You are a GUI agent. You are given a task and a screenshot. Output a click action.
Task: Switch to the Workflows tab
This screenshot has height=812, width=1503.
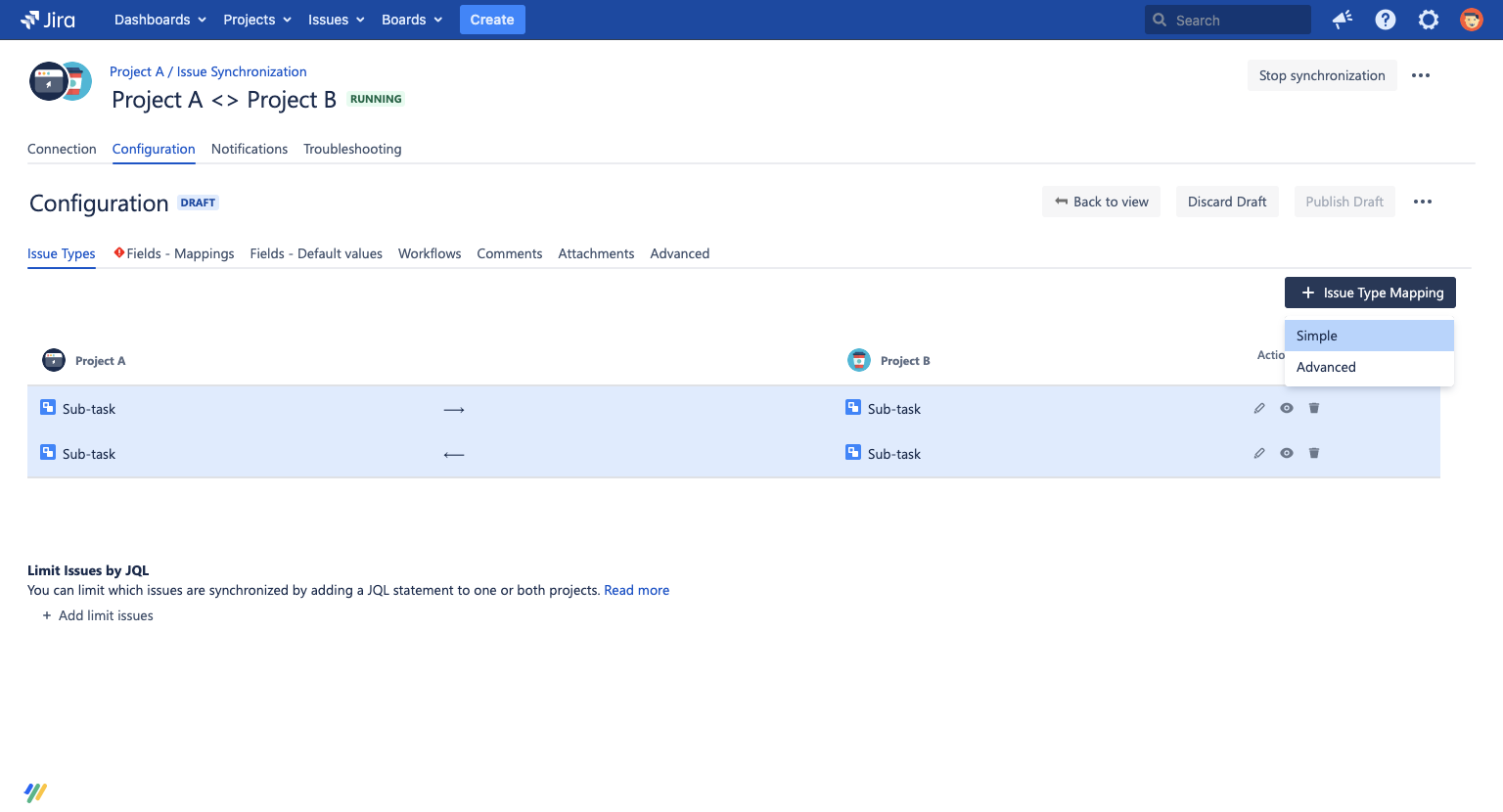pyautogui.click(x=429, y=253)
